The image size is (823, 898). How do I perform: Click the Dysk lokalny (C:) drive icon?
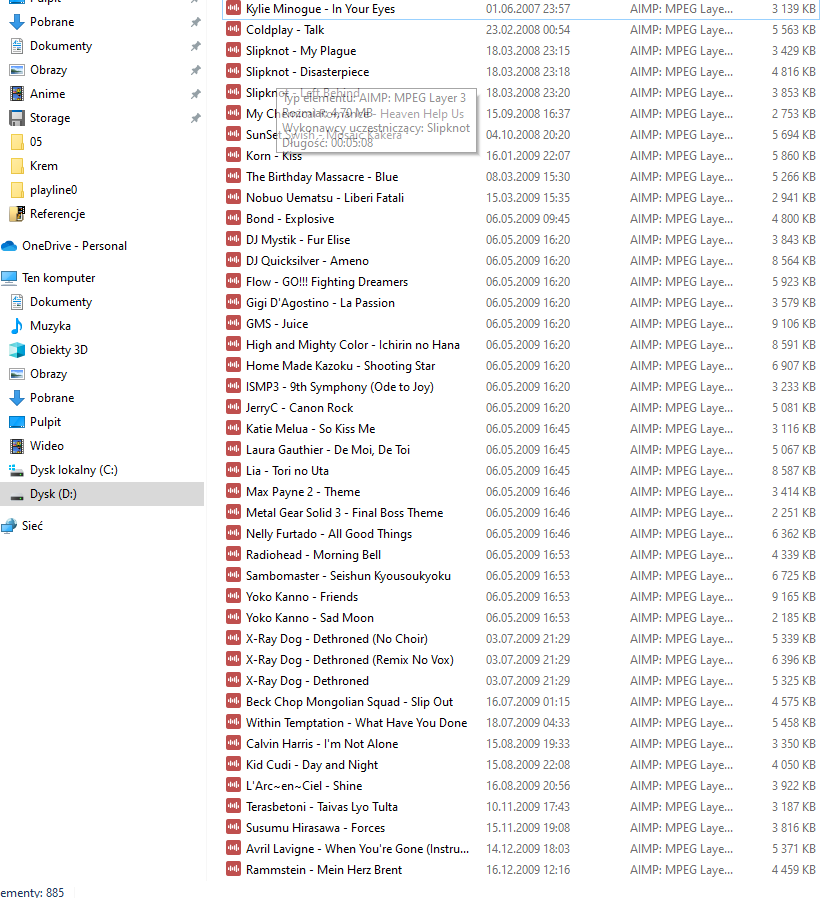click(17, 470)
